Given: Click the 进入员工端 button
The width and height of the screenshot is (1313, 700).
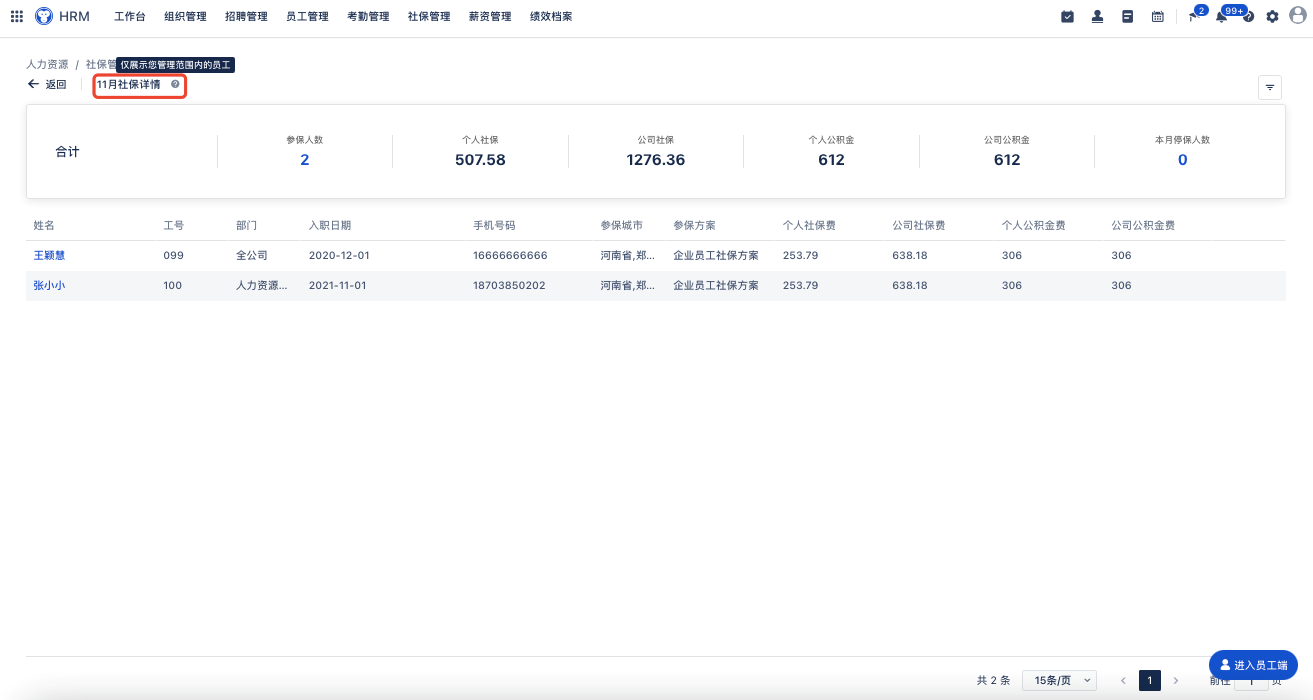Looking at the screenshot, I should coord(1254,665).
